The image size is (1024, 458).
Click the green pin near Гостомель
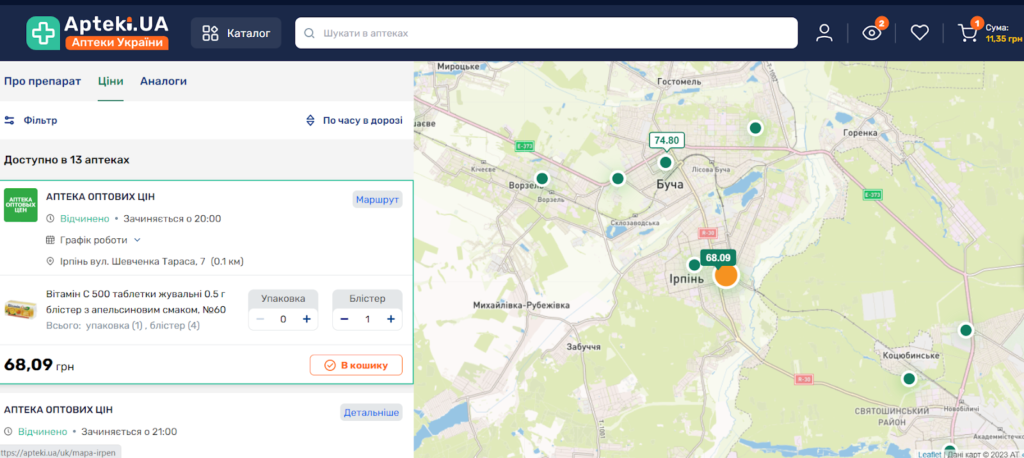click(x=756, y=128)
